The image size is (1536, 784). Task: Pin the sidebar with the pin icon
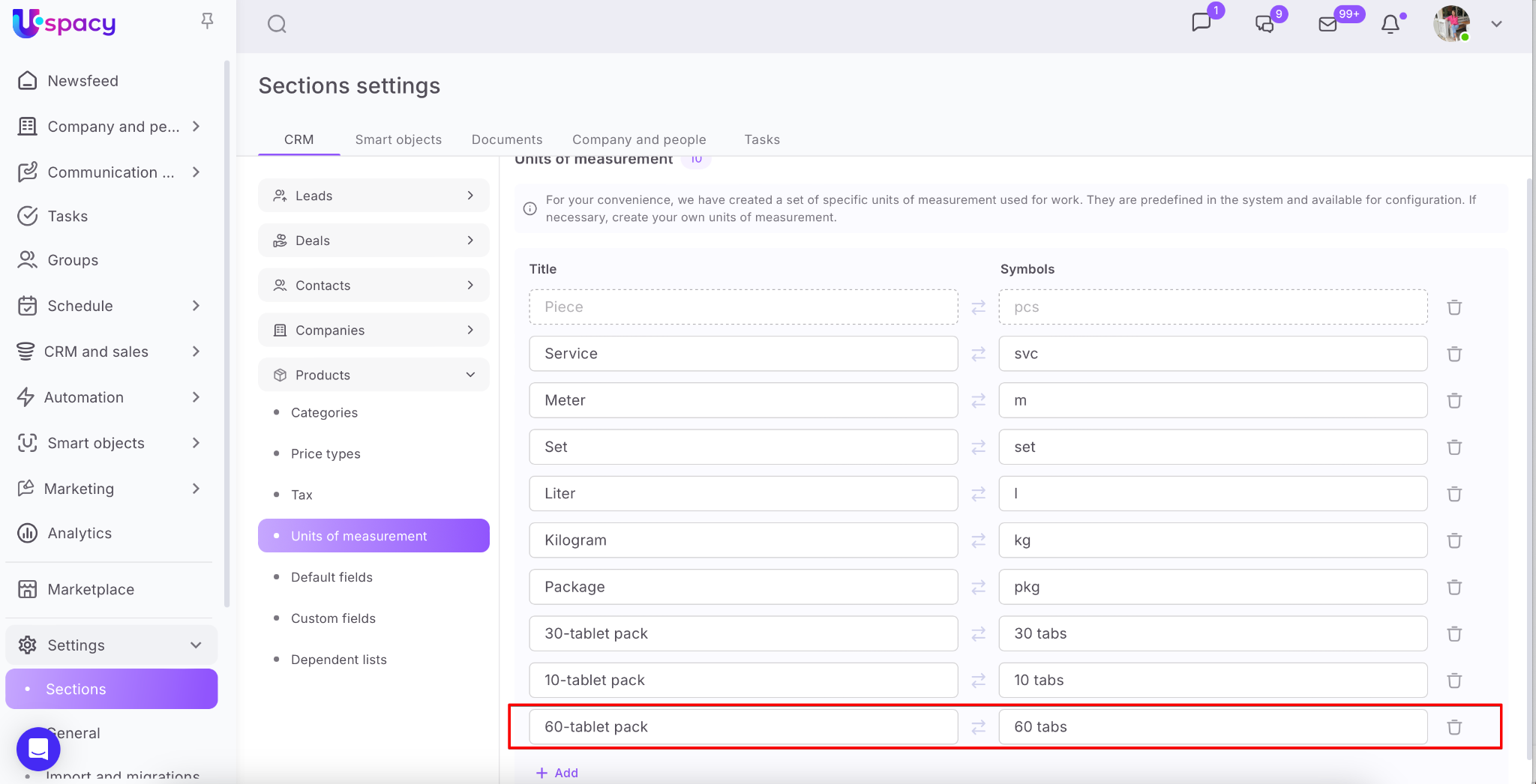point(208,21)
